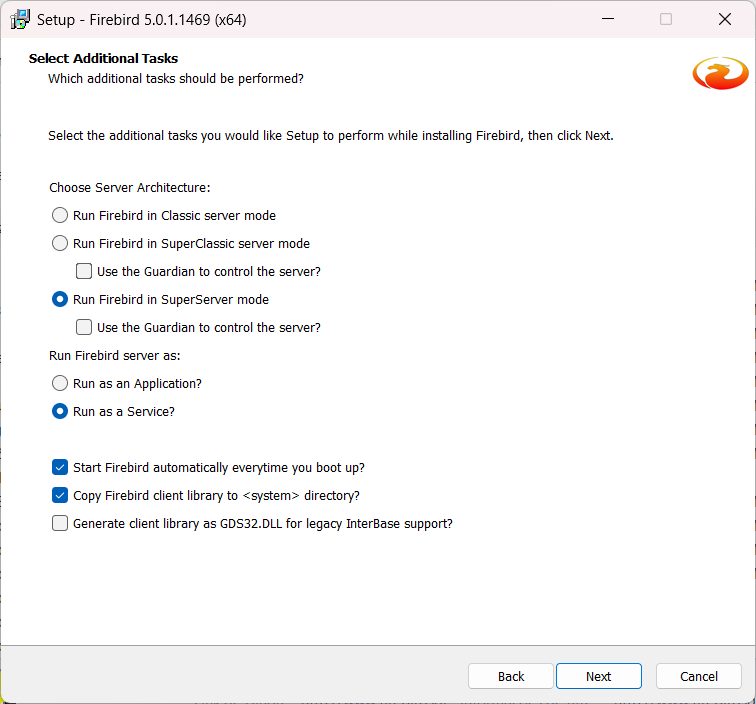The width and height of the screenshot is (756, 704).
Task: Enable Guardian checkbox under SuperClassic mode
Action: (84, 271)
